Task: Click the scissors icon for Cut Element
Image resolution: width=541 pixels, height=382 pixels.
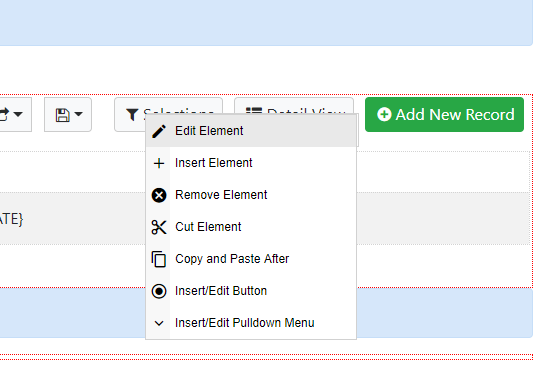Action: [x=159, y=227]
